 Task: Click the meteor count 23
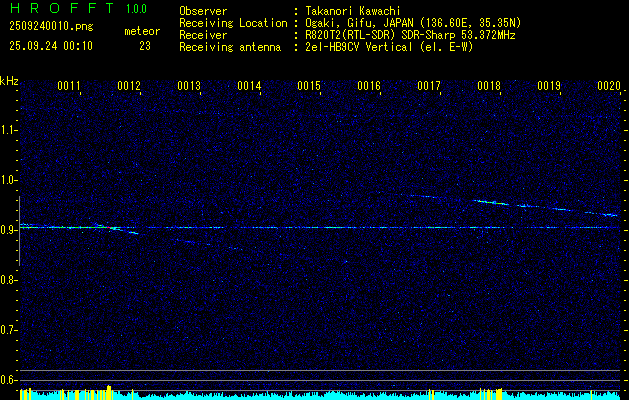click(145, 46)
